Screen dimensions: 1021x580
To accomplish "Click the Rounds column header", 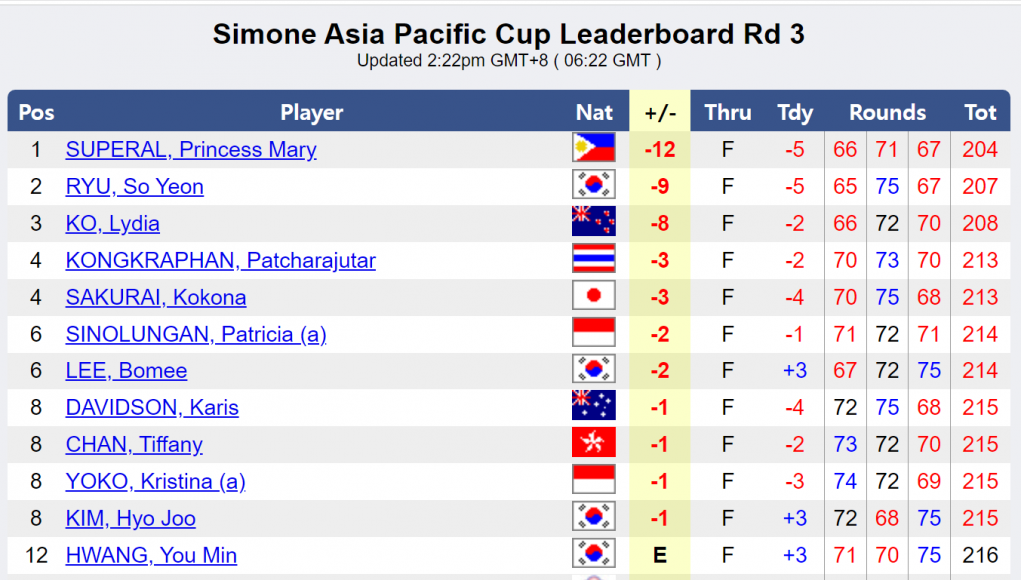I will coord(887,113).
